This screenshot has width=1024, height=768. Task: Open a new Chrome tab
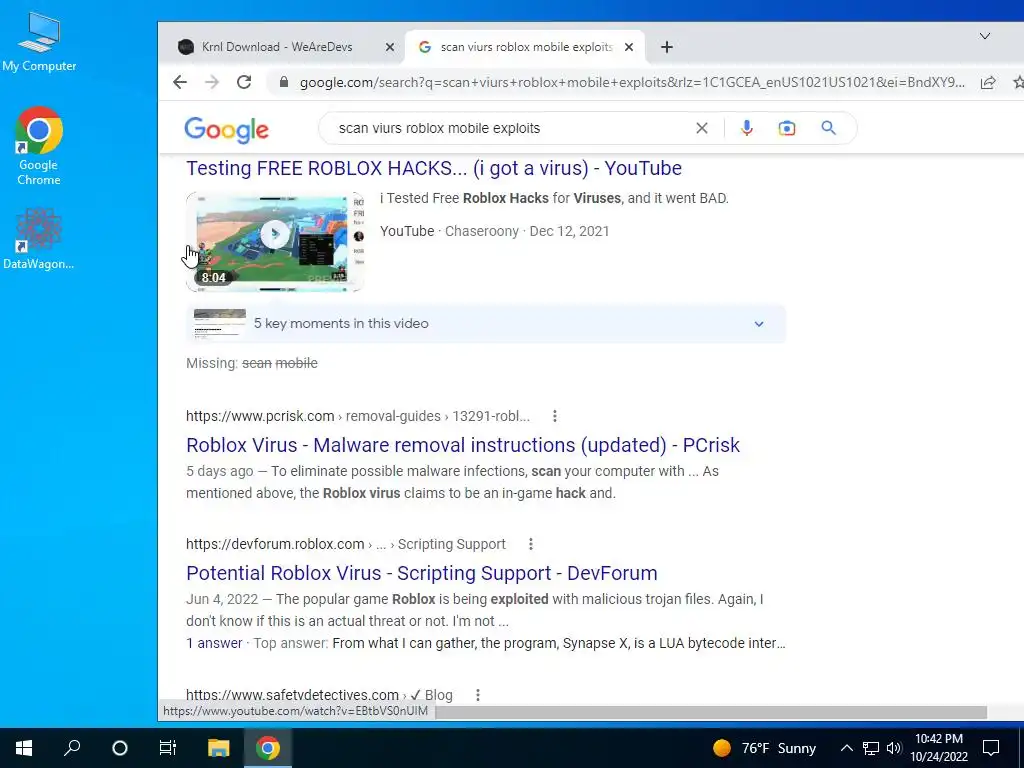pos(667,47)
